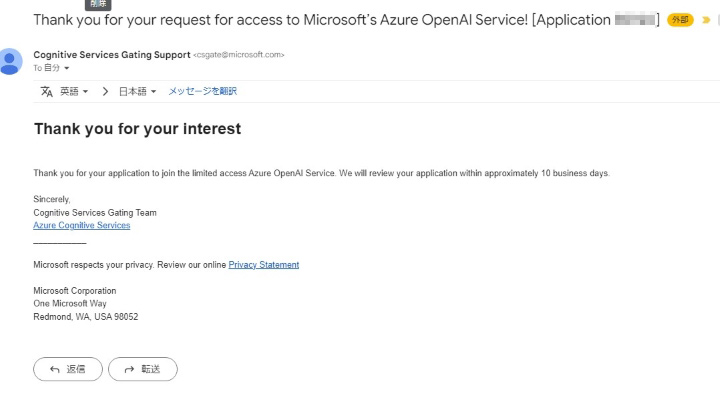720x400 pixels.
Task: Open the 英語 source language dropdown
Action: click(x=74, y=91)
